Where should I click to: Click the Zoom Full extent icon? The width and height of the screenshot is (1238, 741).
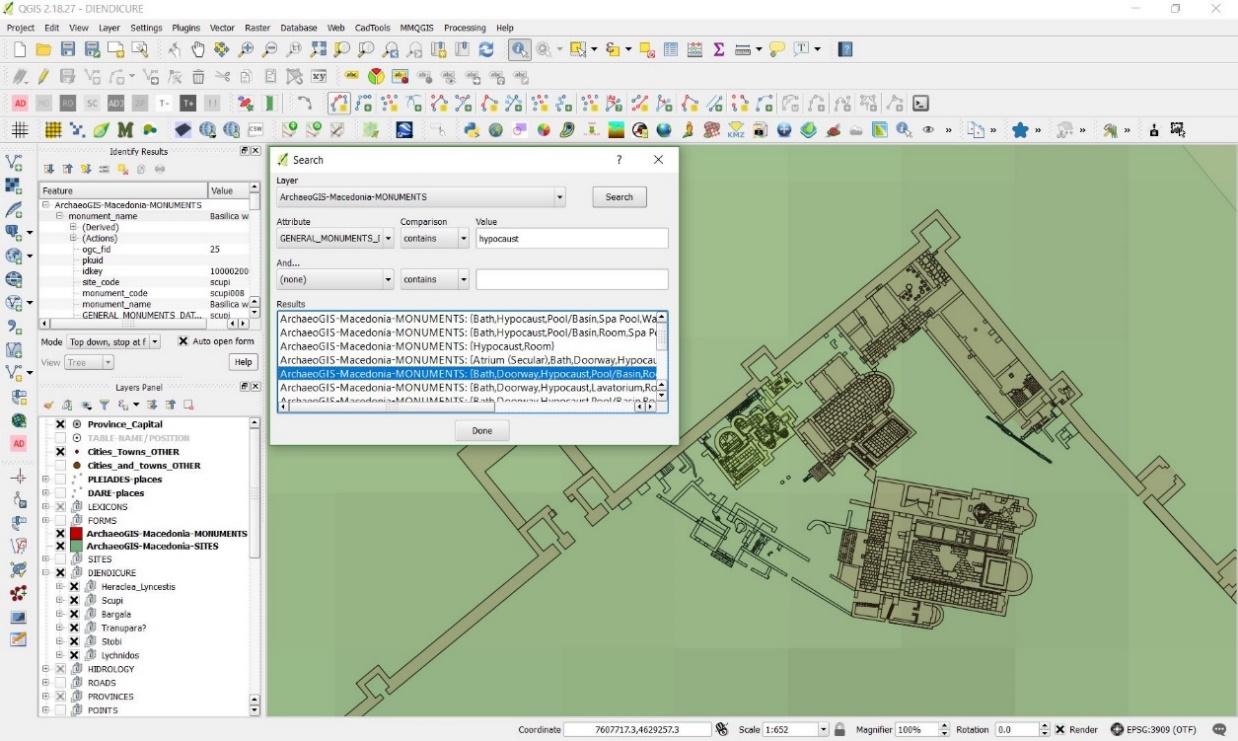tap(320, 49)
